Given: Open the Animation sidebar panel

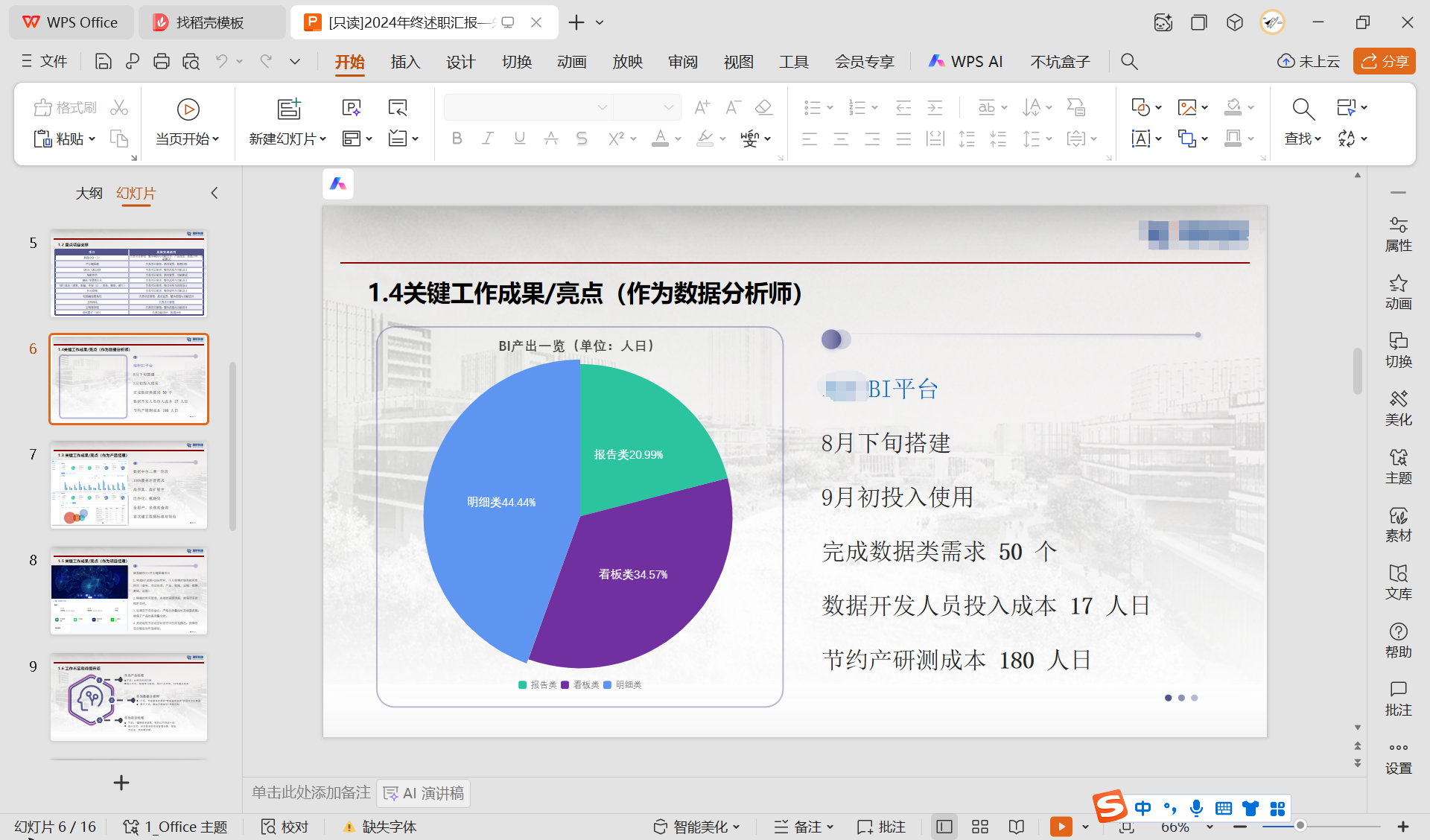Looking at the screenshot, I should pyautogui.click(x=1398, y=292).
